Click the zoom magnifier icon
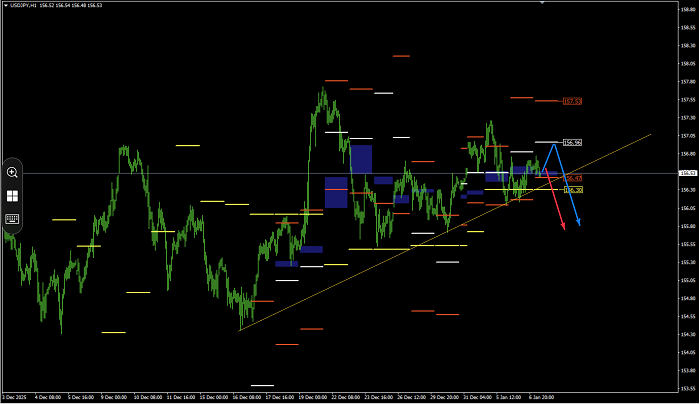Screen dimensions: 700x404 (x=13, y=172)
